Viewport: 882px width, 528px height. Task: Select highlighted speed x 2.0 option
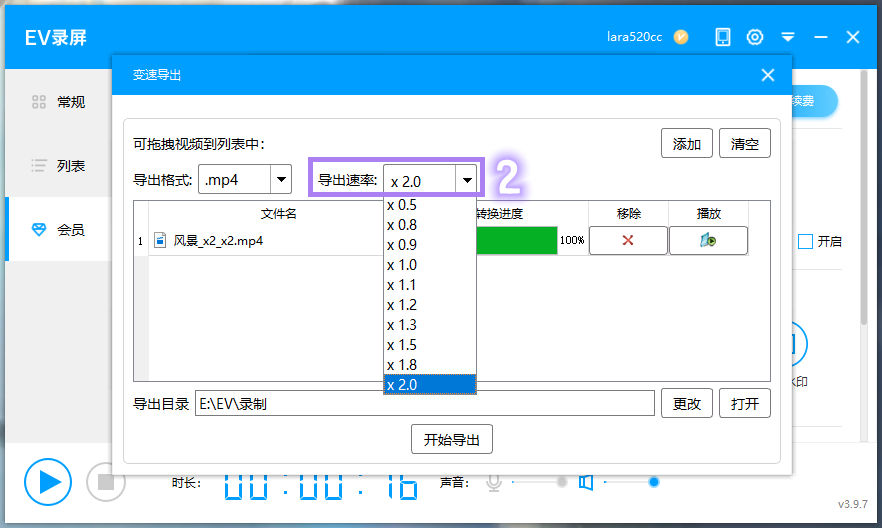[430, 385]
